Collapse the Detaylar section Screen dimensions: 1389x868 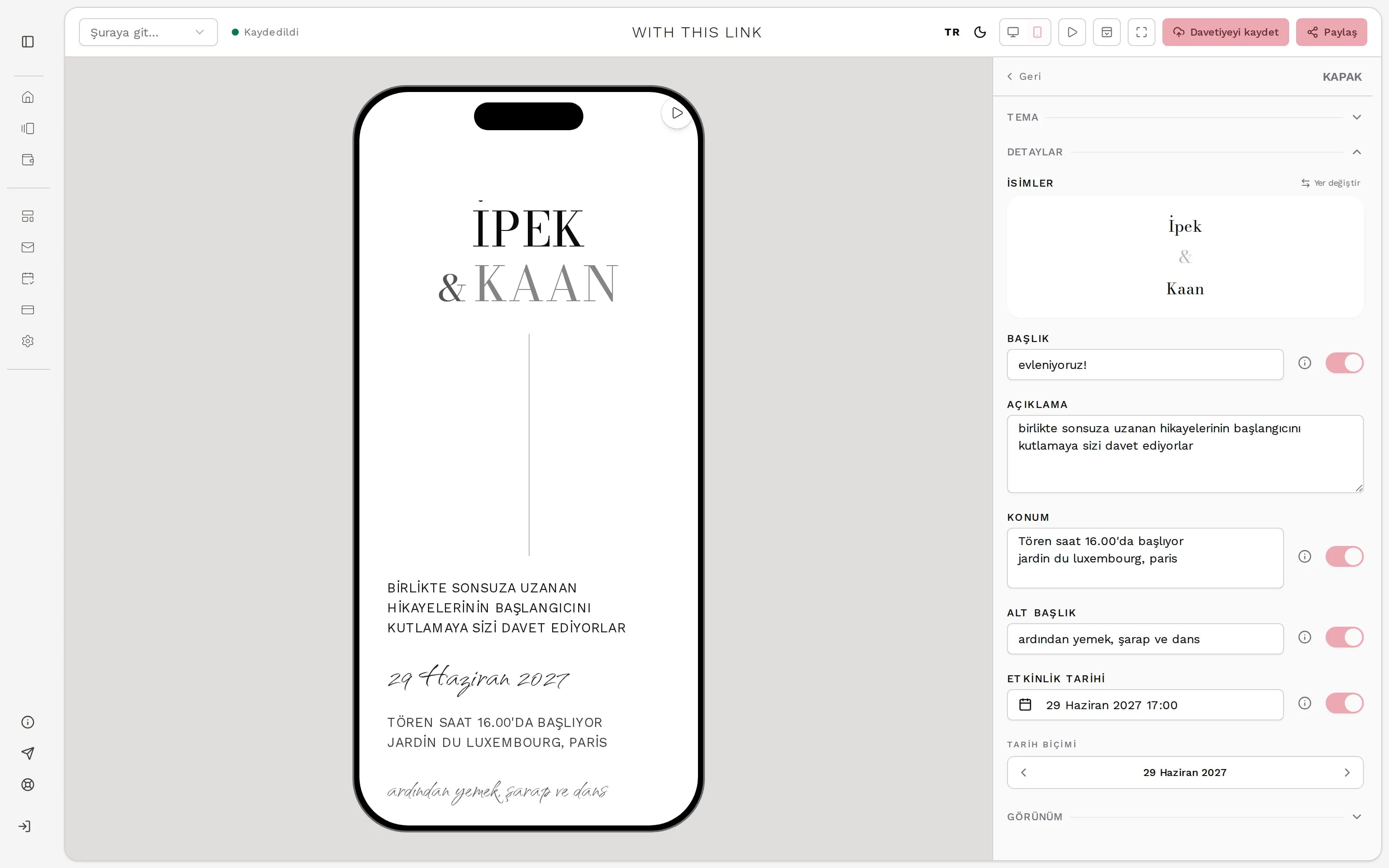pos(1185,152)
